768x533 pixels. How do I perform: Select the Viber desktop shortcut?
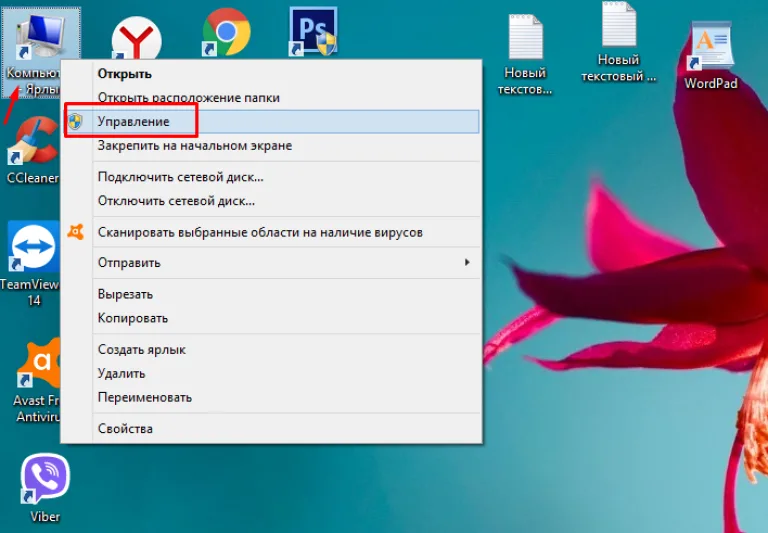(x=45, y=488)
